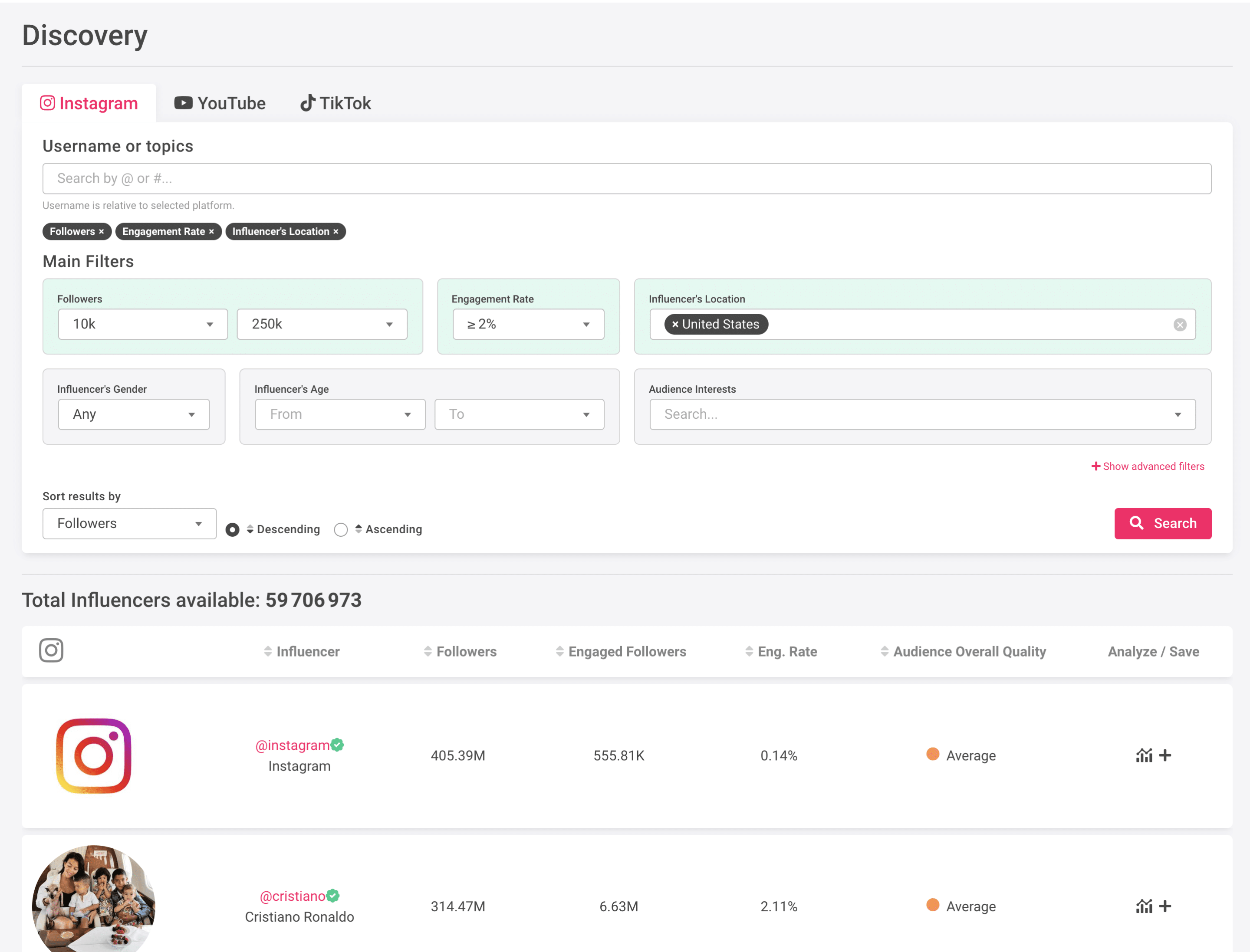Click the Total Influencers available count
The image size is (1250, 952).
click(x=313, y=600)
